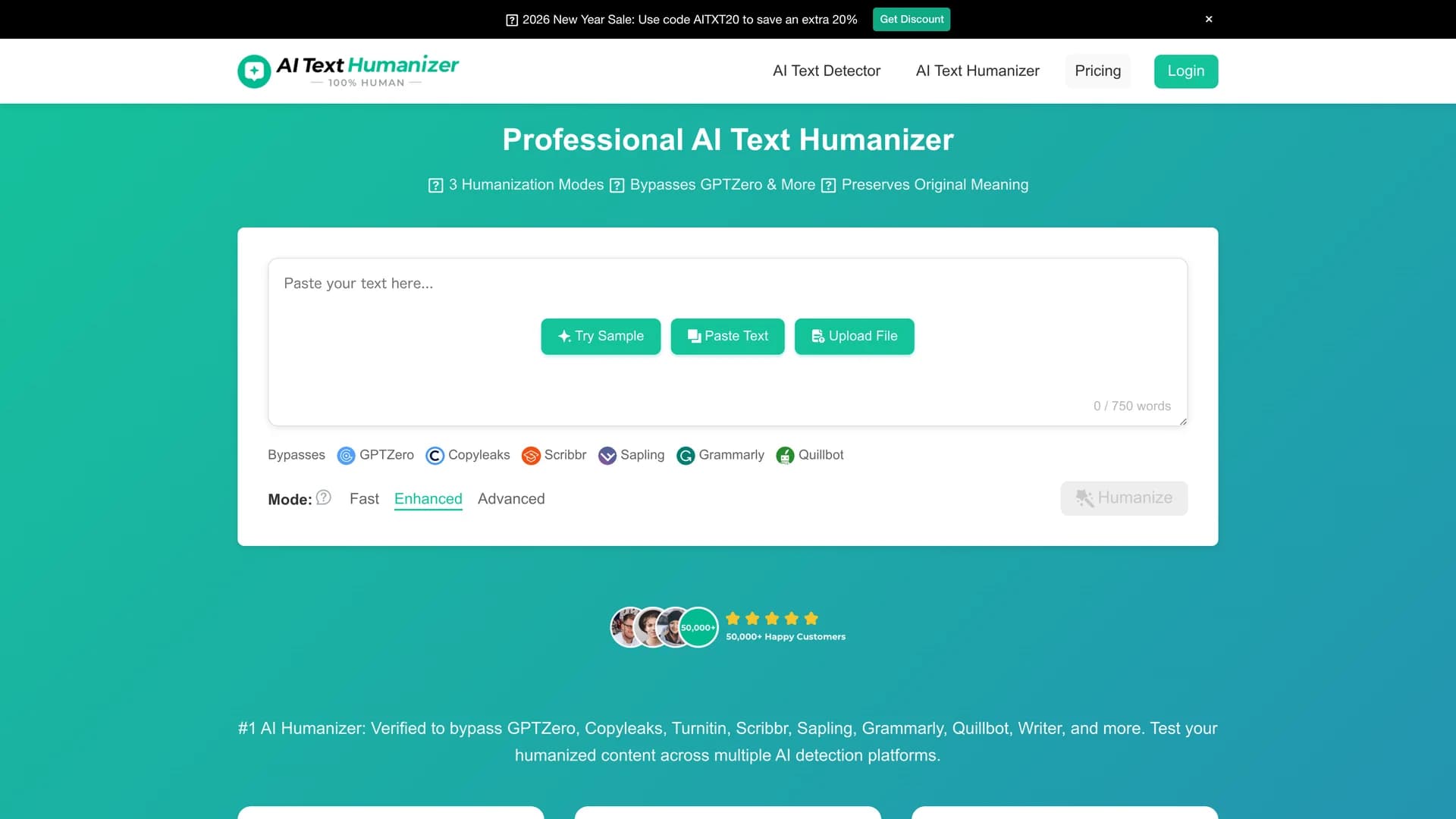Viewport: 1456px width, 819px height.
Task: Click the Grammarly logo icon
Action: click(x=686, y=455)
